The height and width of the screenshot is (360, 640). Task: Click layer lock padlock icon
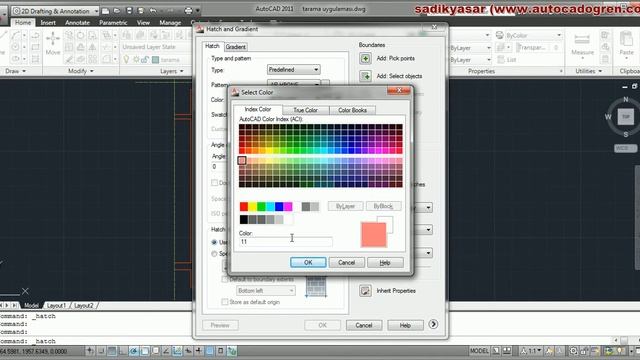145,60
